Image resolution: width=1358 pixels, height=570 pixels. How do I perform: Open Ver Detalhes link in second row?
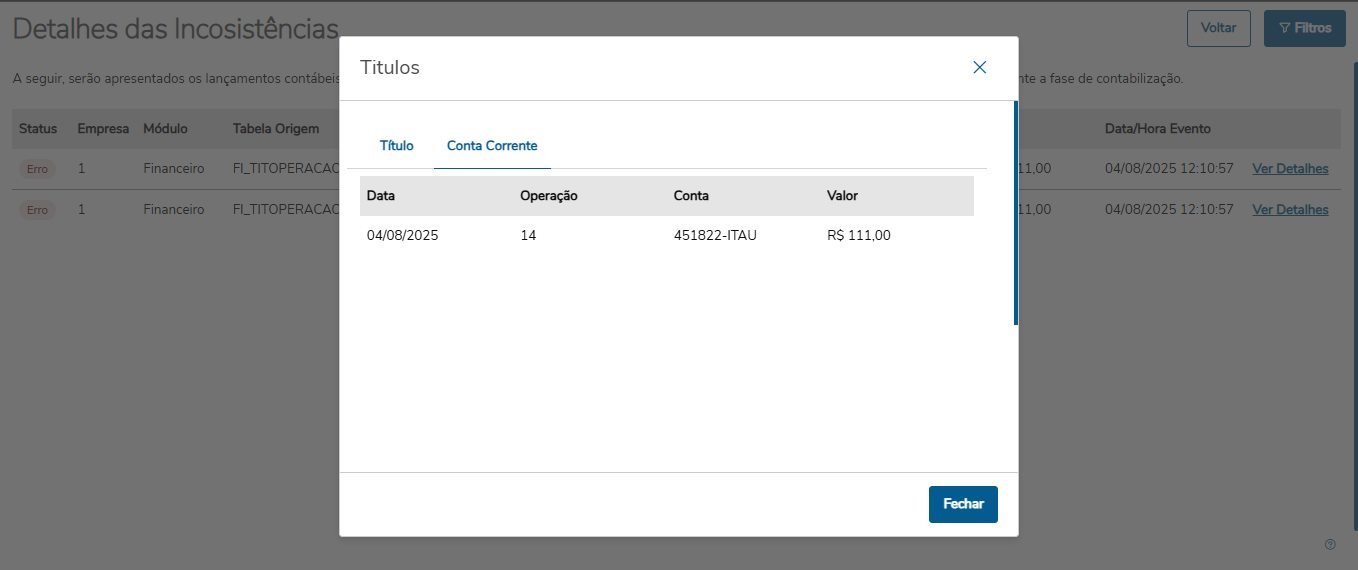[1290, 210]
